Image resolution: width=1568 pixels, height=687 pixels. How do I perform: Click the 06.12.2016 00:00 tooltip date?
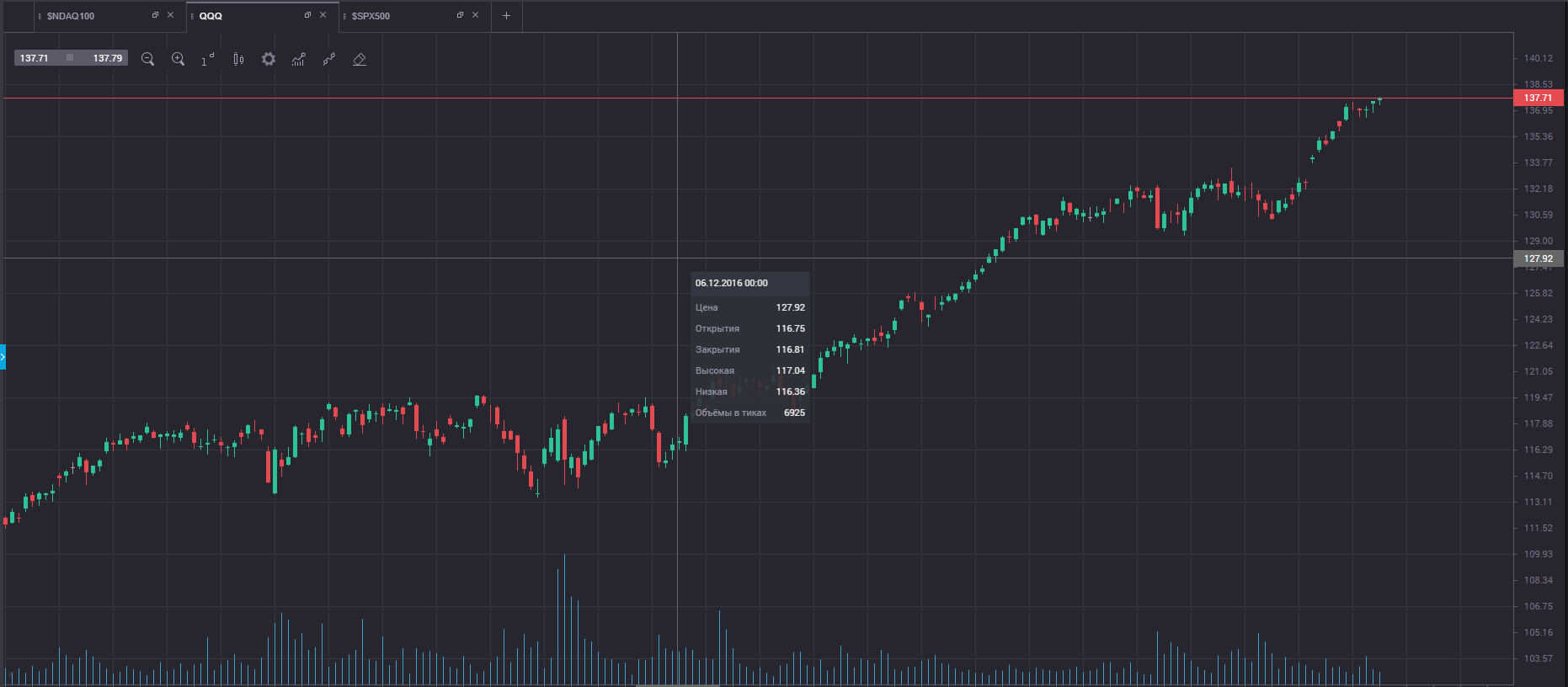pyautogui.click(x=731, y=283)
